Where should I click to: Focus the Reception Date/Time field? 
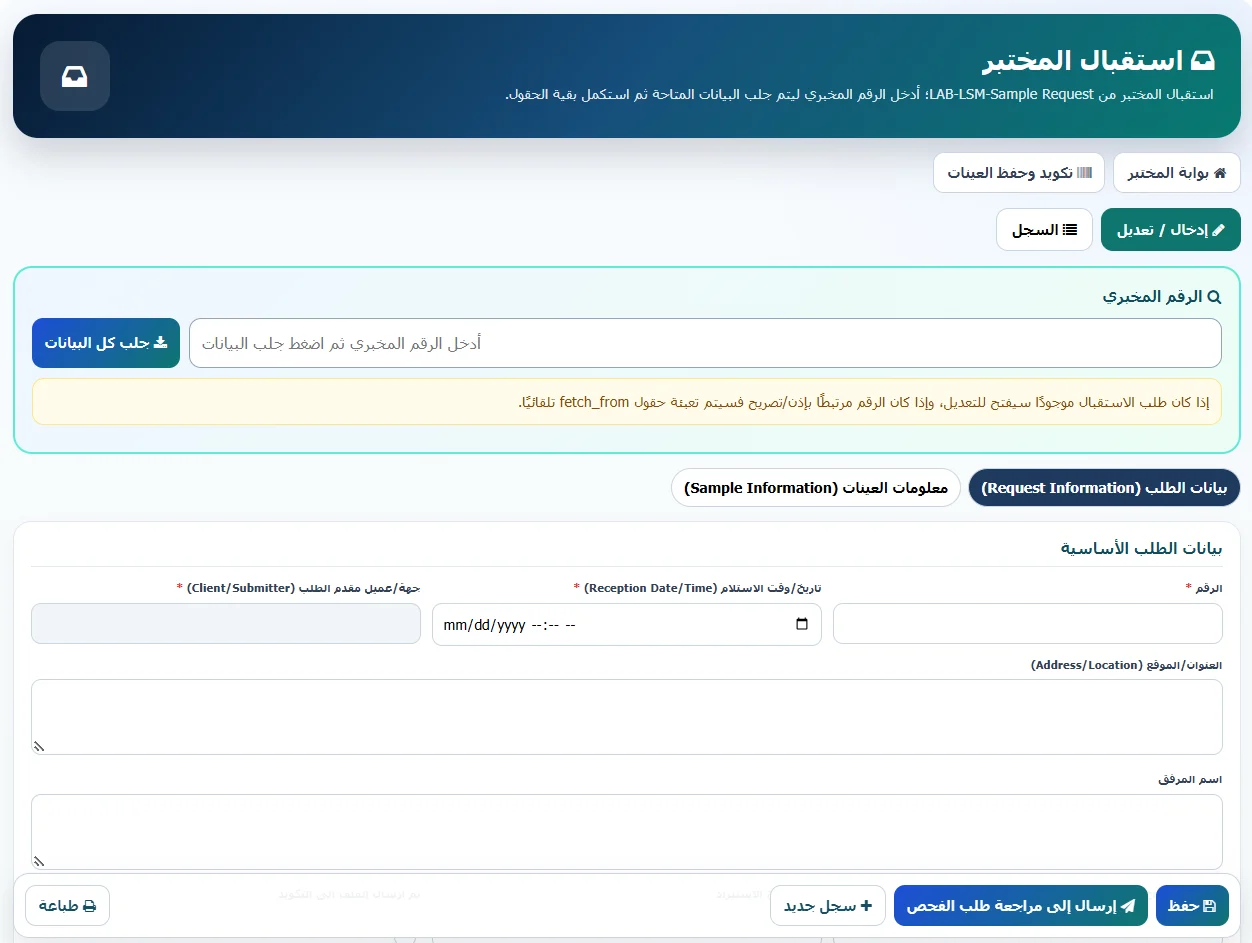point(627,624)
